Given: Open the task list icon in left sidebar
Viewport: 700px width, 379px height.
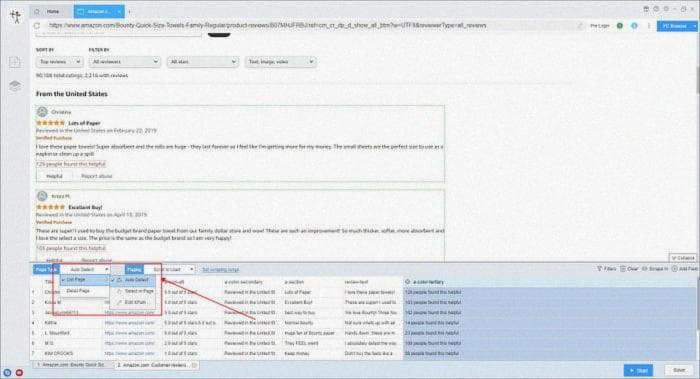Looking at the screenshot, I should point(15,62).
